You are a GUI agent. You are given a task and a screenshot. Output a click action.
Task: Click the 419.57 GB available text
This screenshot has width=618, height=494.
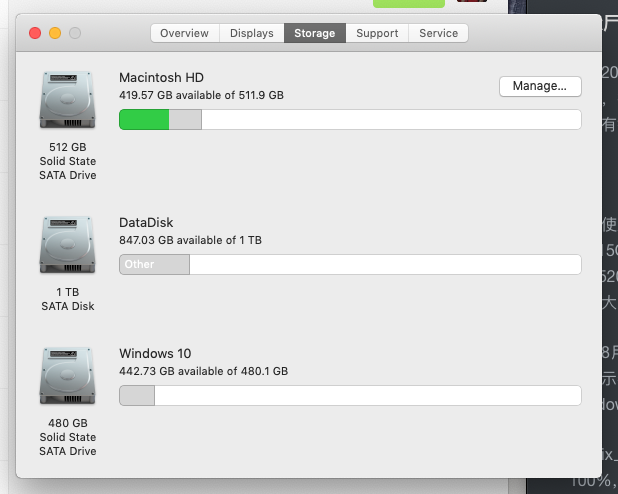point(201,95)
